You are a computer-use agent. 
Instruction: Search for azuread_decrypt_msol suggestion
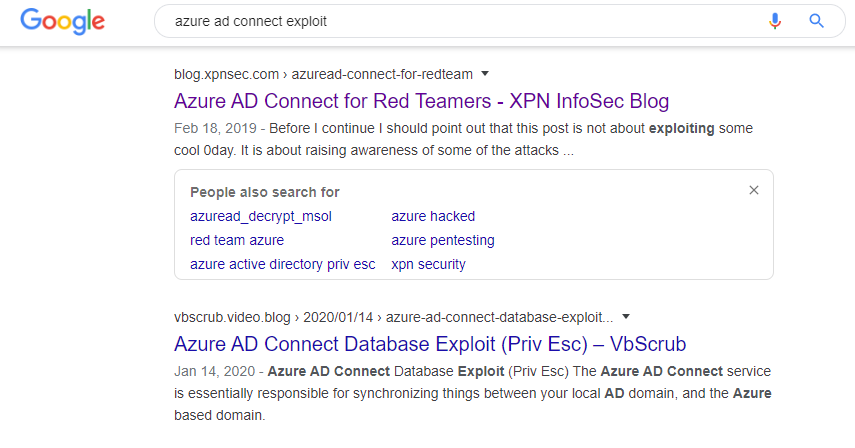261,216
